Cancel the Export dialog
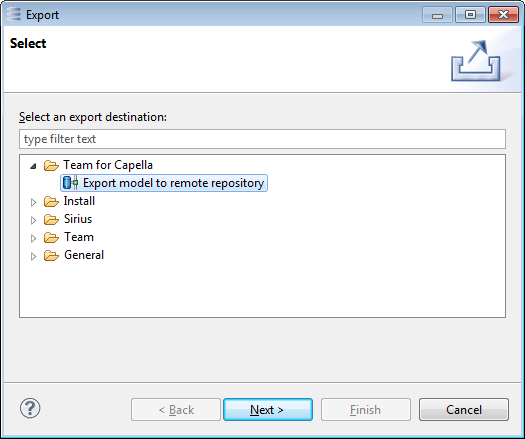The height and width of the screenshot is (439, 525). [x=464, y=410]
